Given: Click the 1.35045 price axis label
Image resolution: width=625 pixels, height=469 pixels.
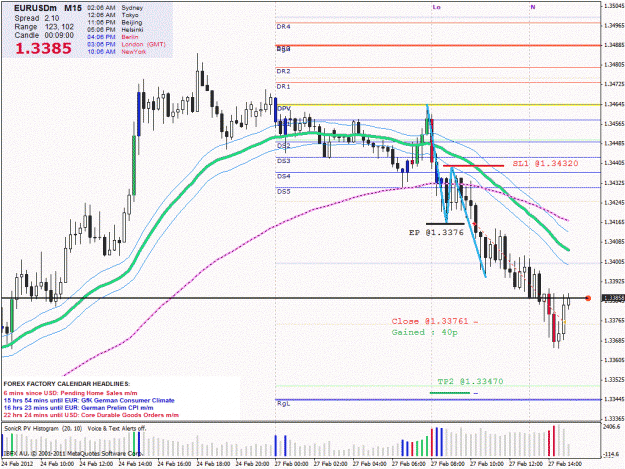Looking at the screenshot, I should click(x=614, y=6).
